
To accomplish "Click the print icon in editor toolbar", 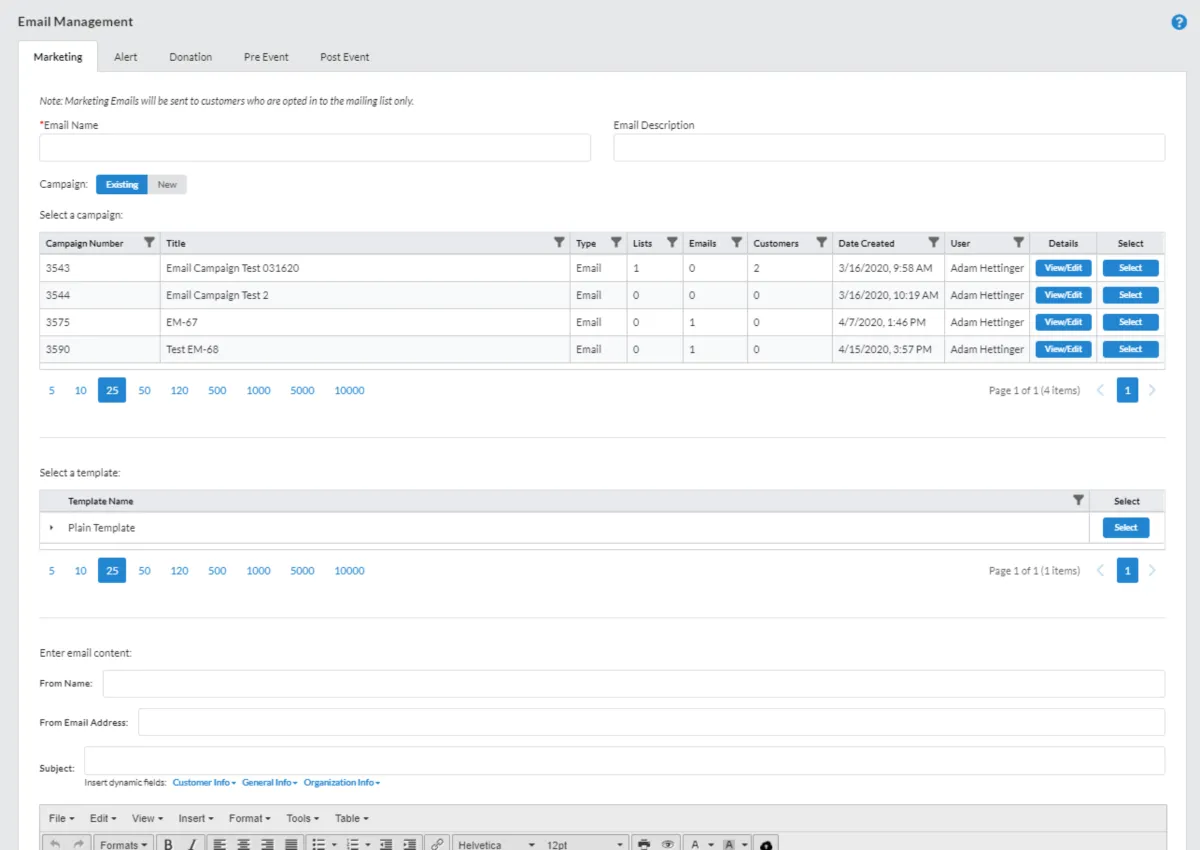I will [644, 844].
